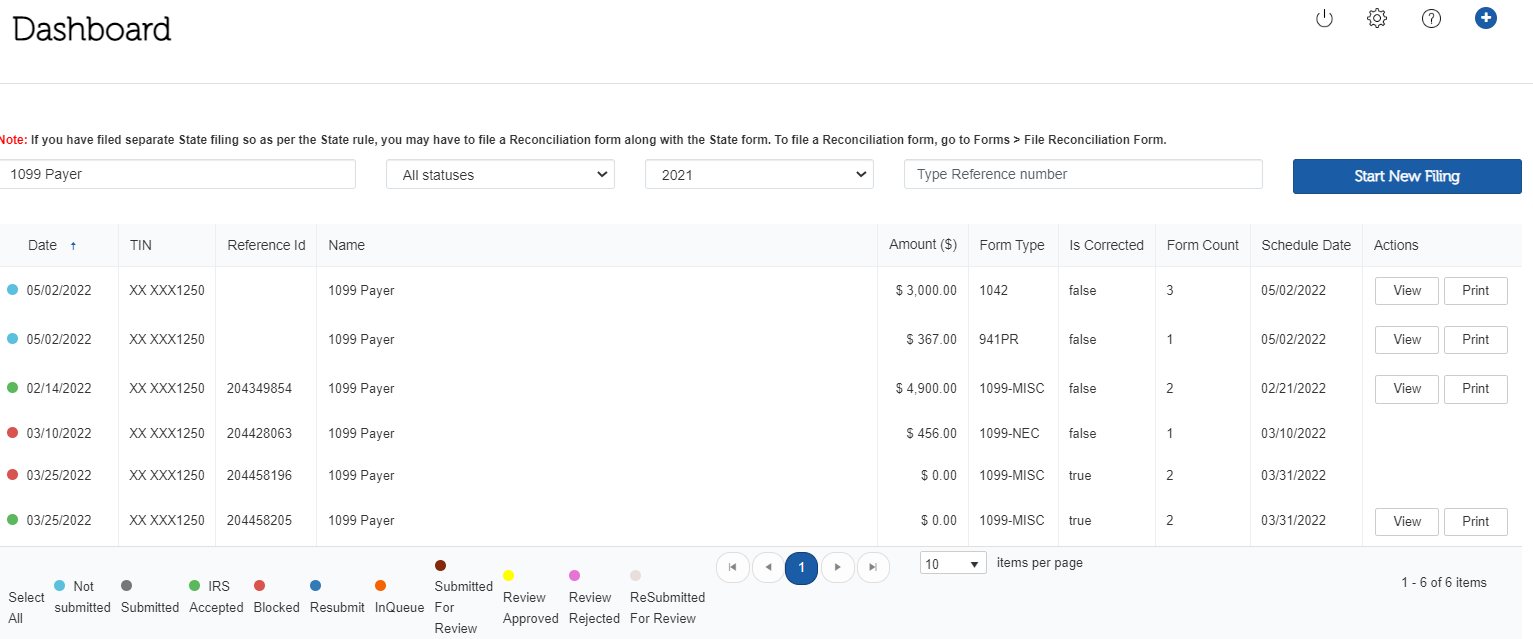
Task: Sort by the Form Count column header
Action: tap(1203, 245)
